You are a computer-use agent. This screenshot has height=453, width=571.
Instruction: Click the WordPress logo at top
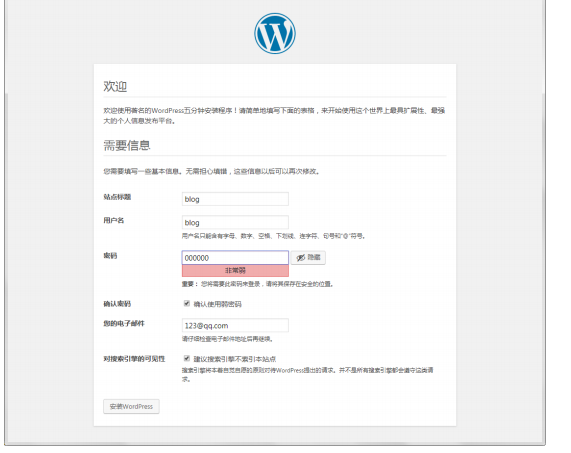click(x=275, y=34)
